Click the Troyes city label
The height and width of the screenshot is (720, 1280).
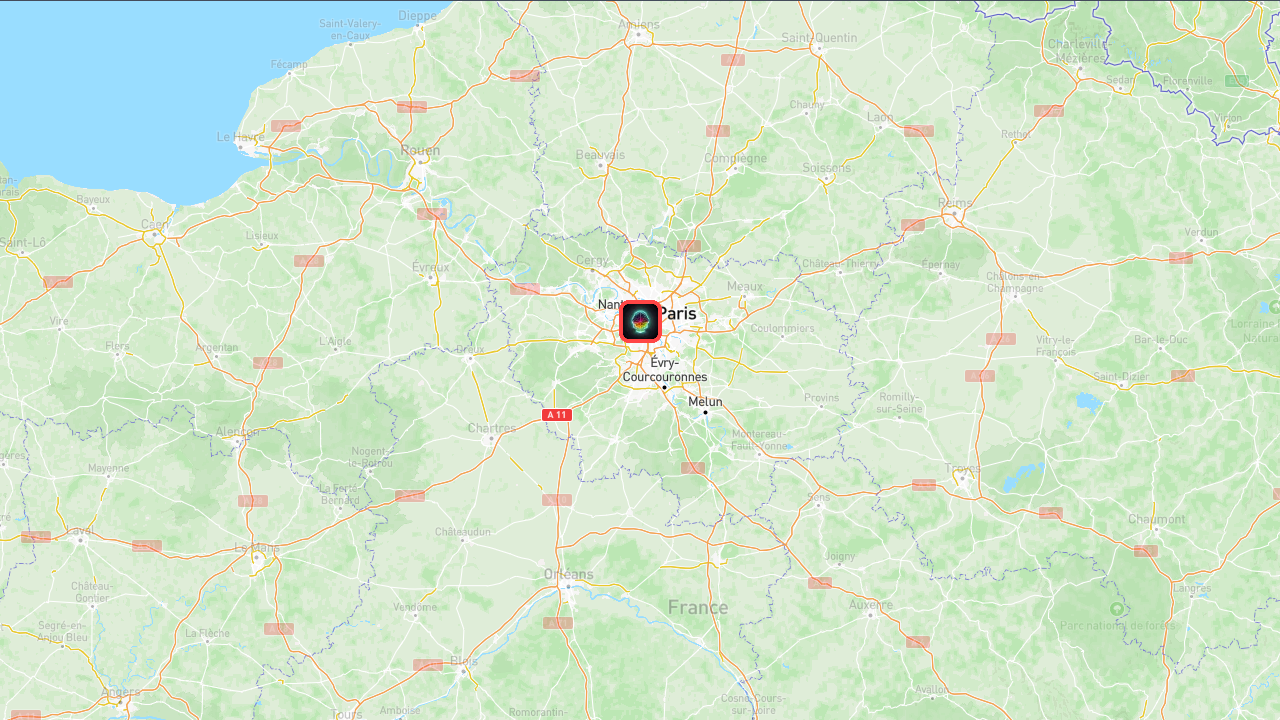[963, 468]
